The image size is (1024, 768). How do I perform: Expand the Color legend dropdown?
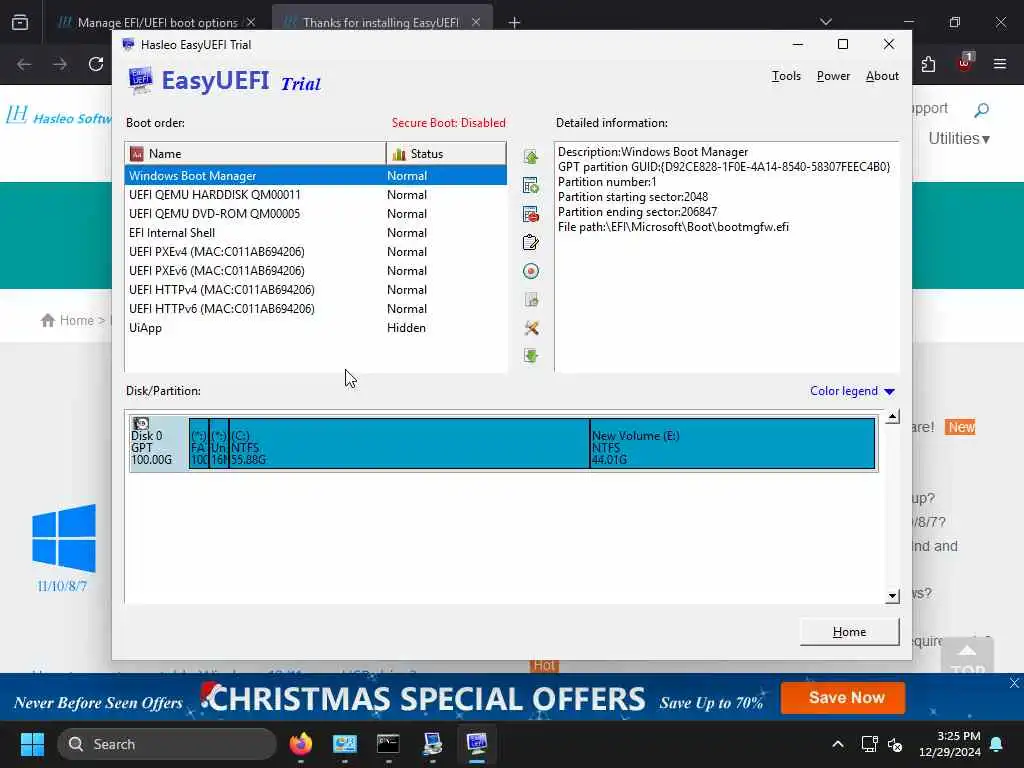852,391
